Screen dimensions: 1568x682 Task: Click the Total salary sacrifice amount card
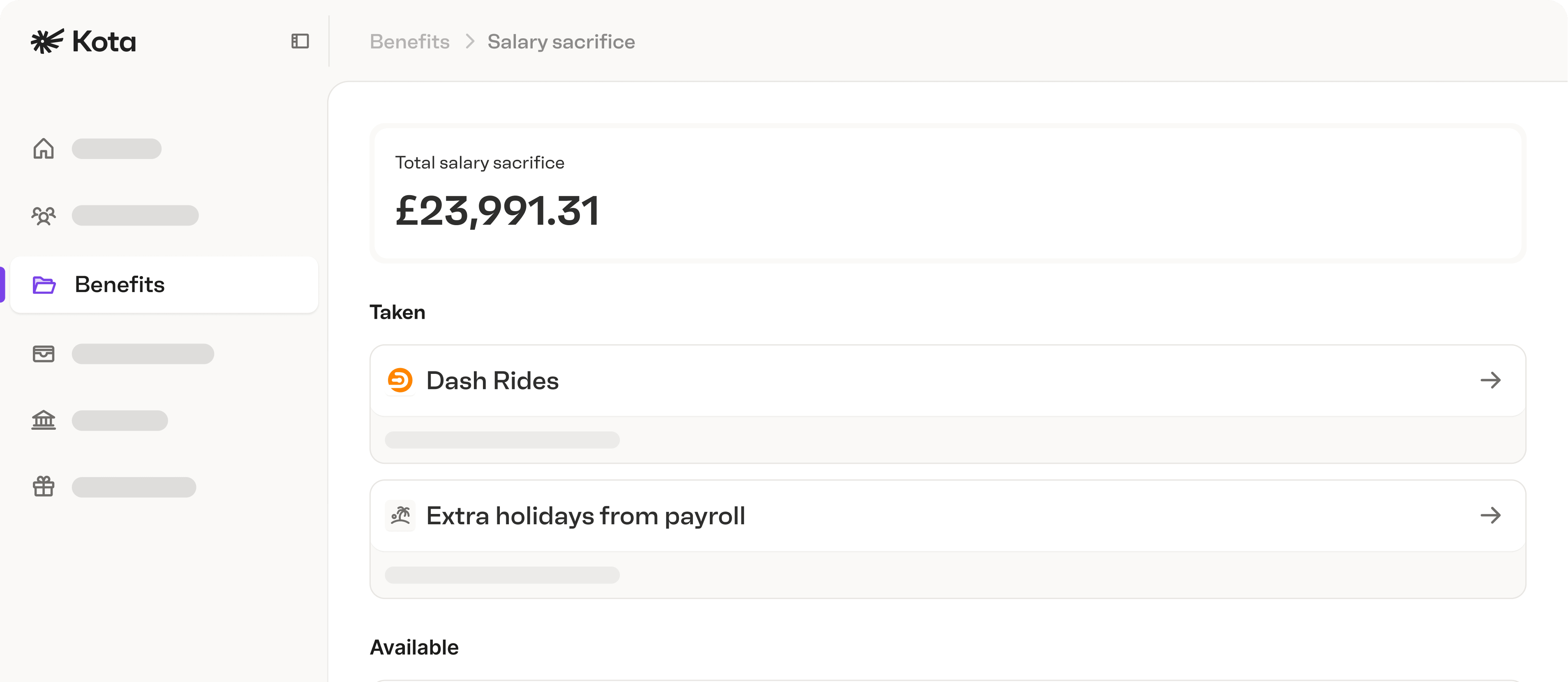pos(948,194)
